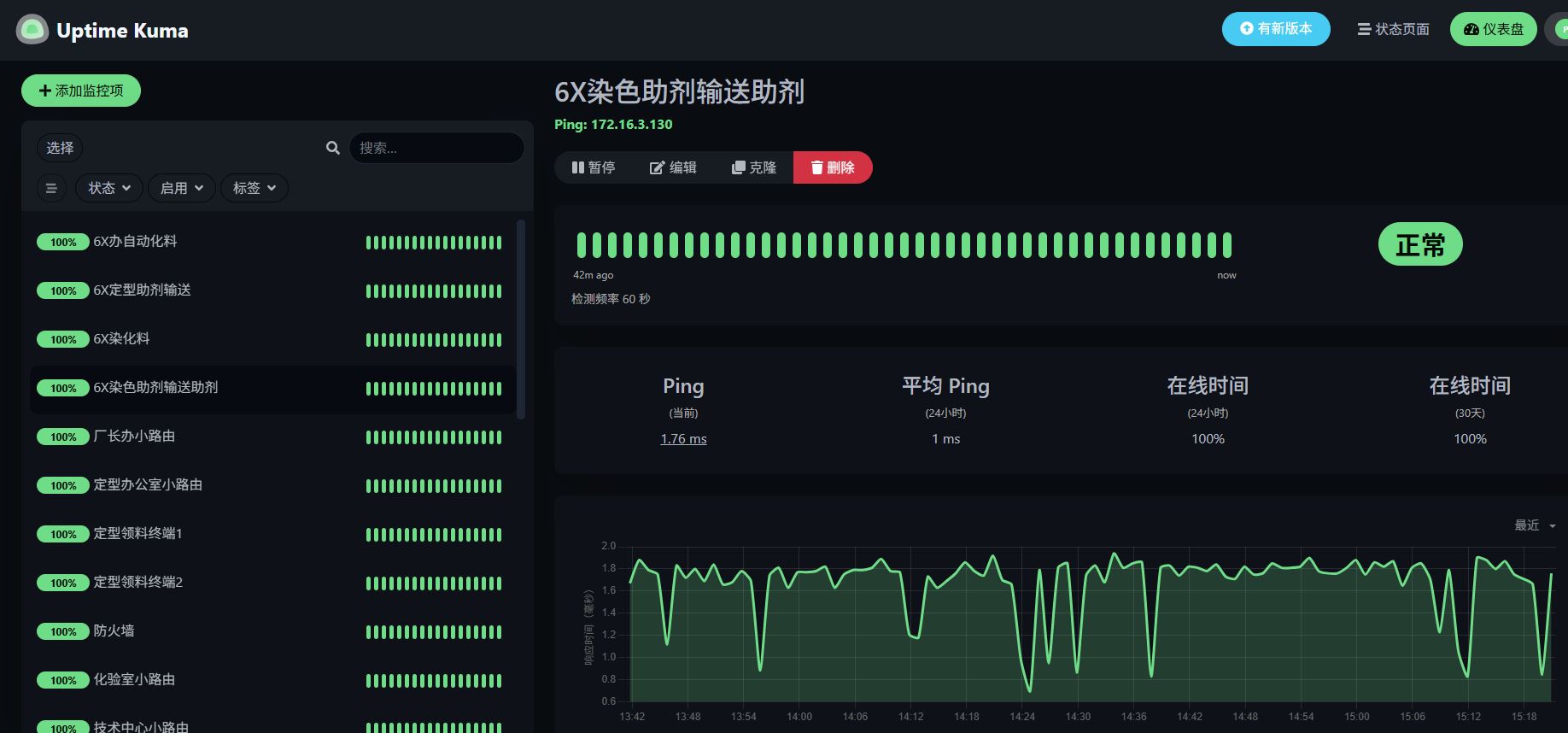Expand the 标签 filter dropdown
This screenshot has width=1568, height=733.
coord(255,188)
